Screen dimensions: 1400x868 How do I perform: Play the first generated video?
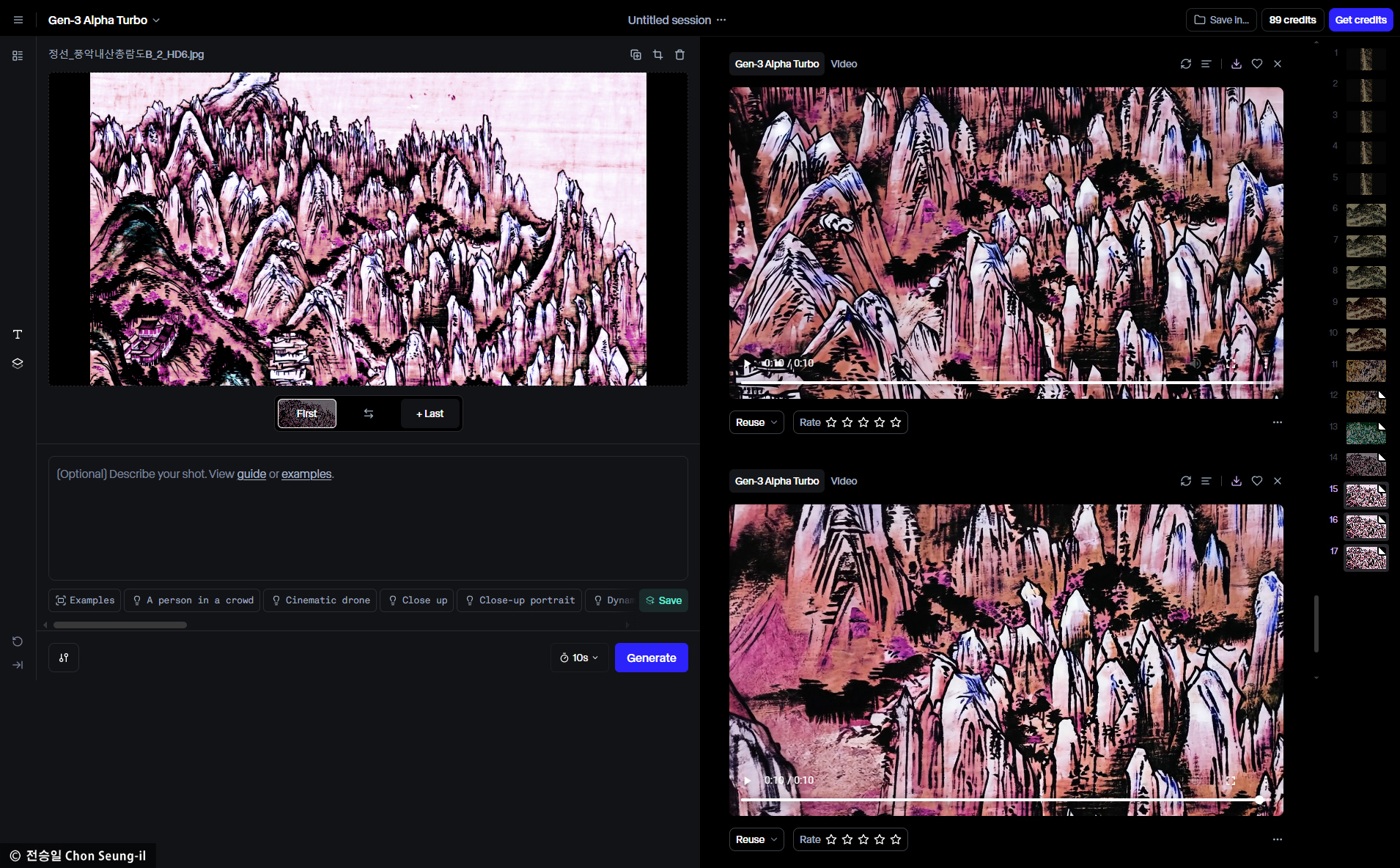747,363
